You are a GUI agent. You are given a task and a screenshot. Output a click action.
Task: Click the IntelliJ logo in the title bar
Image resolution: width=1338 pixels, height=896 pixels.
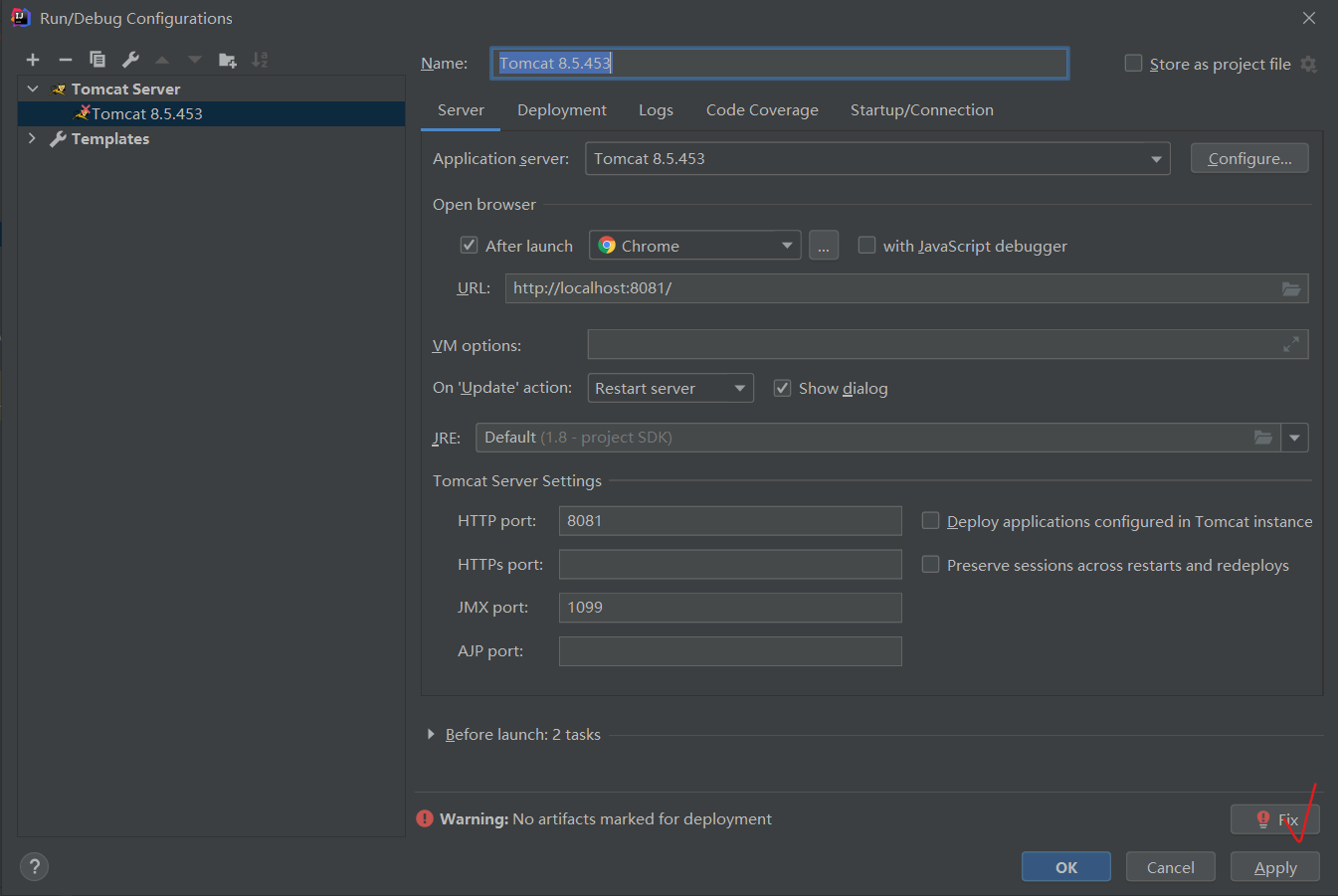point(20,18)
